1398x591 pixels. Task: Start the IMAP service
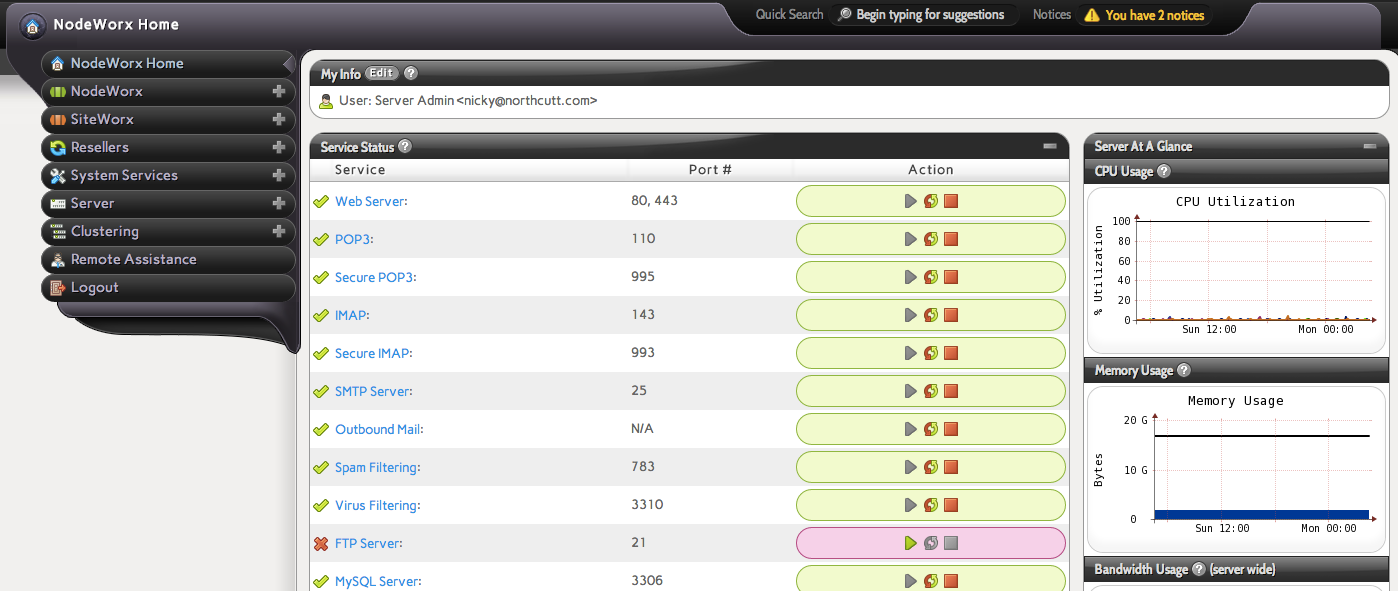pyautogui.click(x=910, y=315)
